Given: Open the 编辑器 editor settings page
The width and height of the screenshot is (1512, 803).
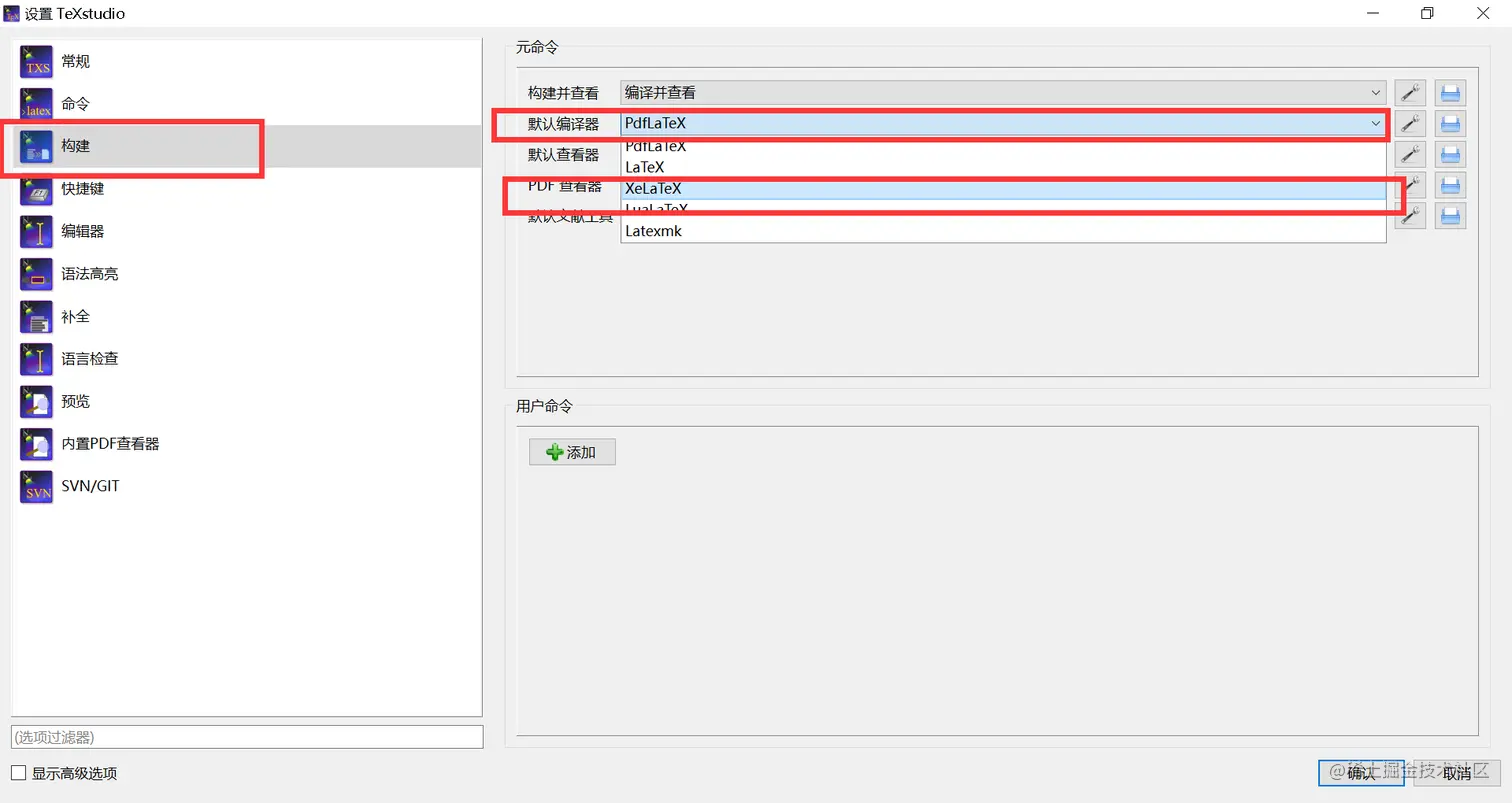Looking at the screenshot, I should pyautogui.click(x=246, y=231).
